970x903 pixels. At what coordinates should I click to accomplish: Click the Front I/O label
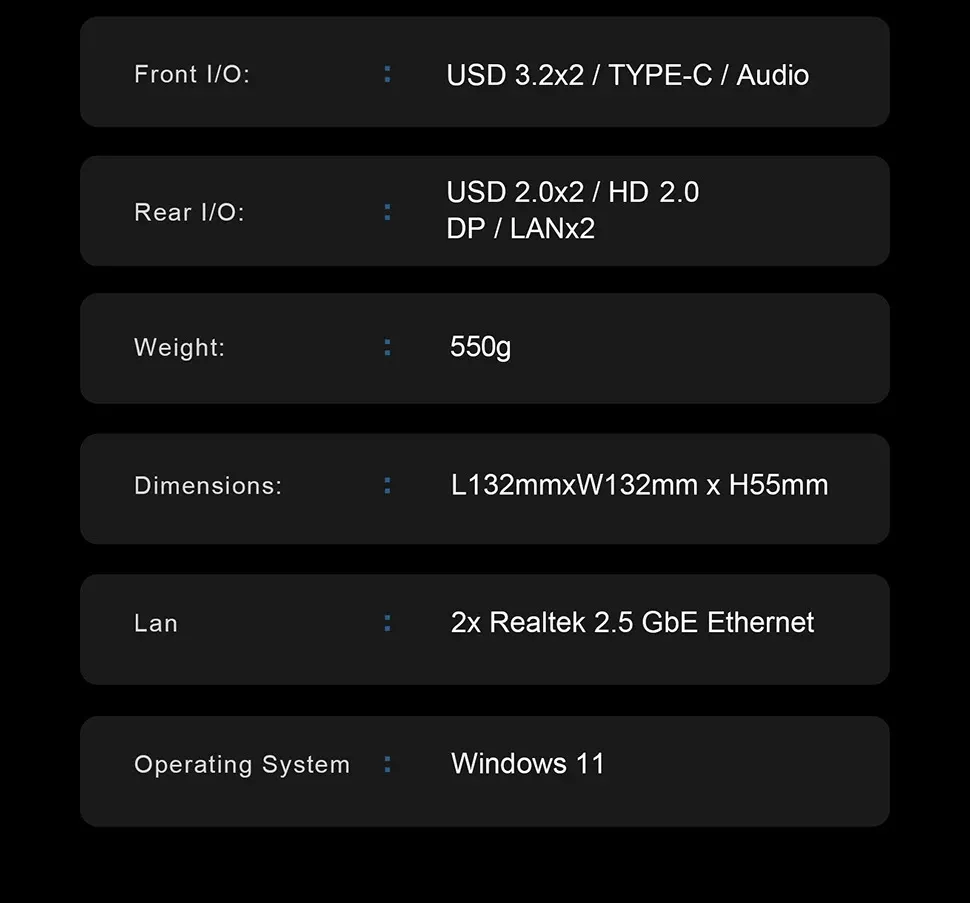click(191, 75)
